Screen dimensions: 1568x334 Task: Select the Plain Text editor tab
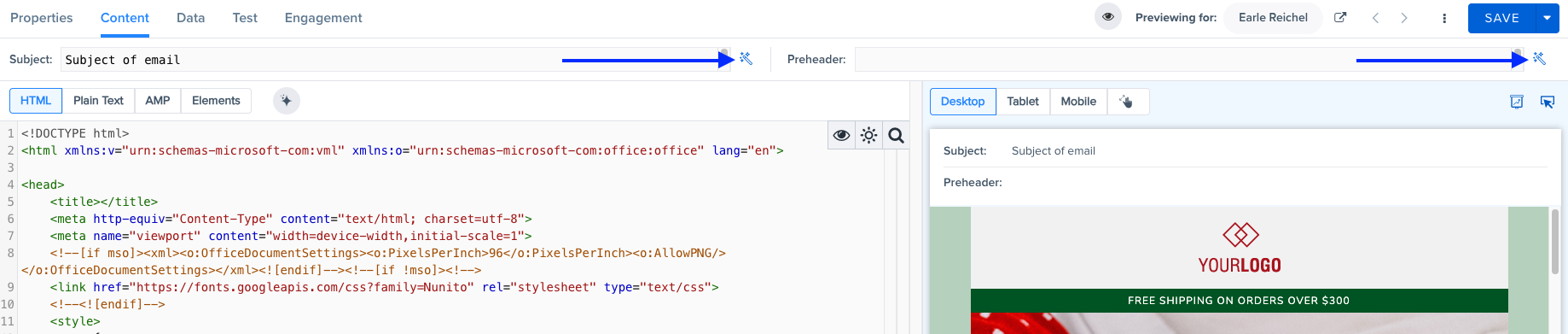click(98, 101)
